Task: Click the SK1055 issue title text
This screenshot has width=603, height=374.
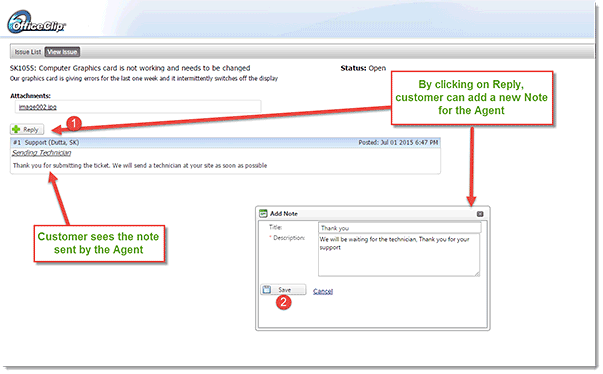Action: [130, 68]
